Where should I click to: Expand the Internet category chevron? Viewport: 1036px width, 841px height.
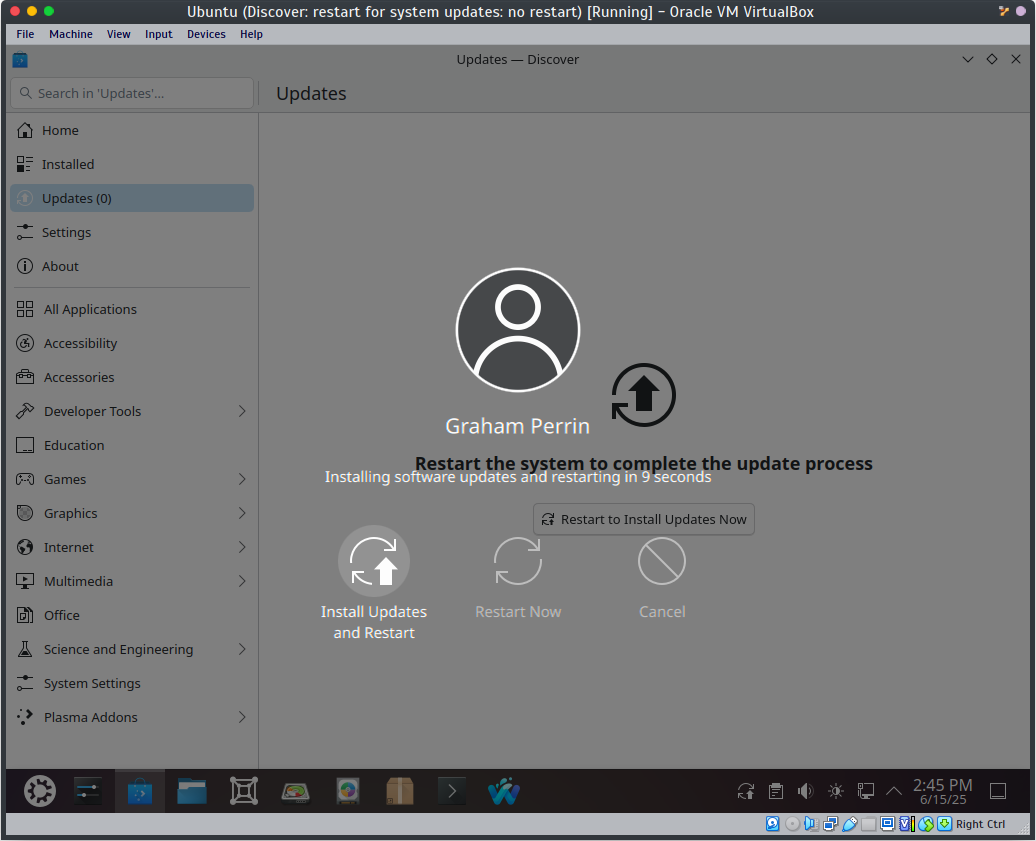[x=242, y=547]
